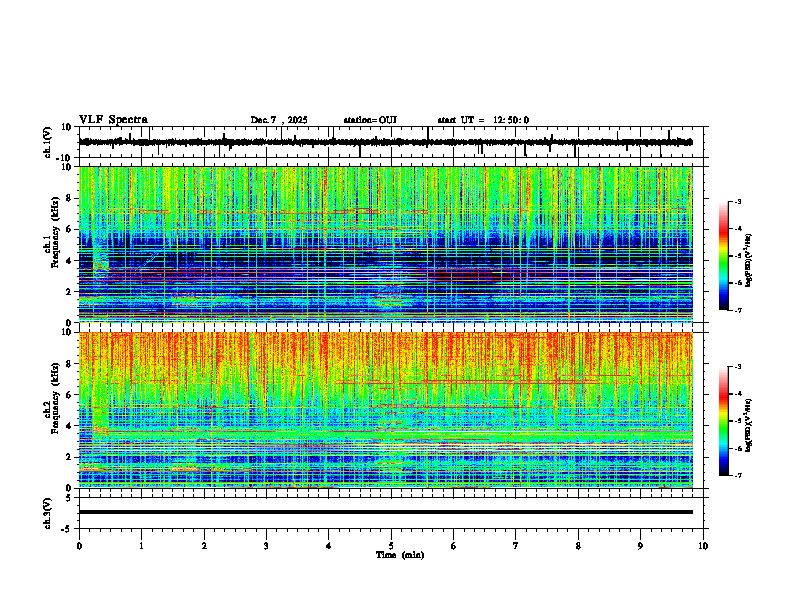
Task: Click the log(PSD) label beside ch.2 colorbar
Action: (x=749, y=425)
